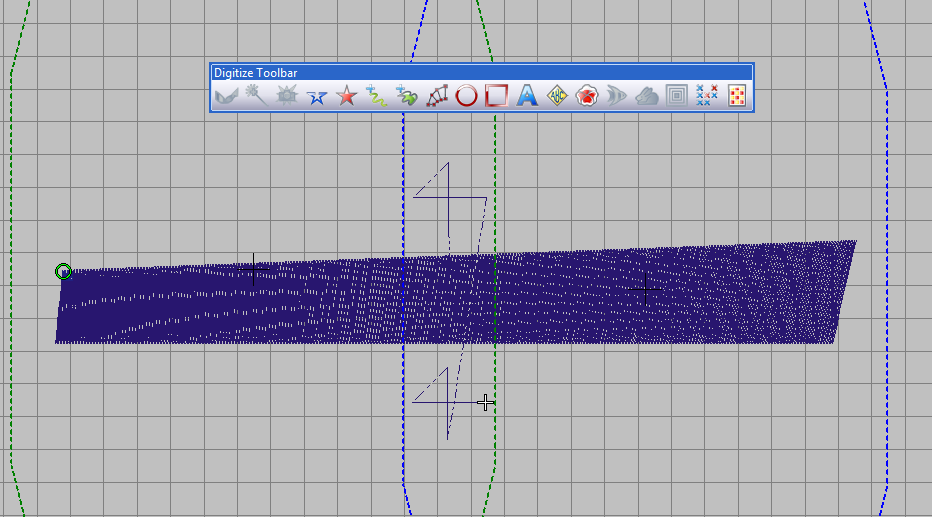The height and width of the screenshot is (517, 932).
Task: Choose the red square shape tool
Action: tap(496, 95)
